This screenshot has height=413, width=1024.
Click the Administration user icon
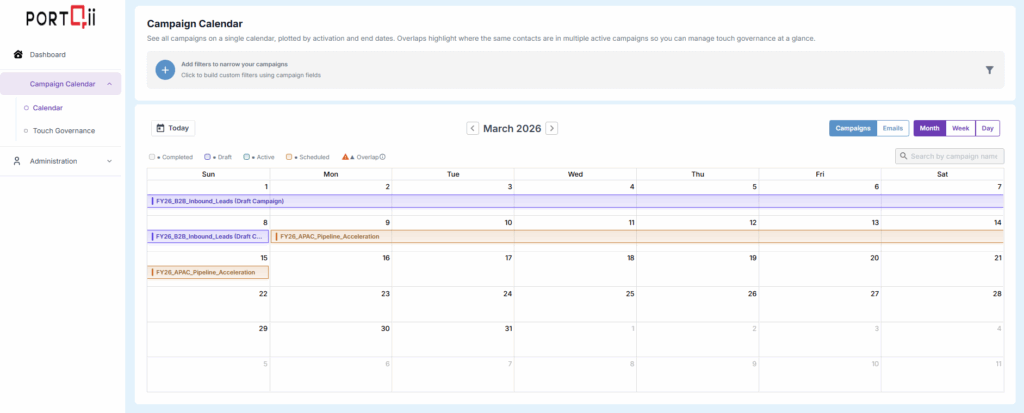tap(17, 161)
